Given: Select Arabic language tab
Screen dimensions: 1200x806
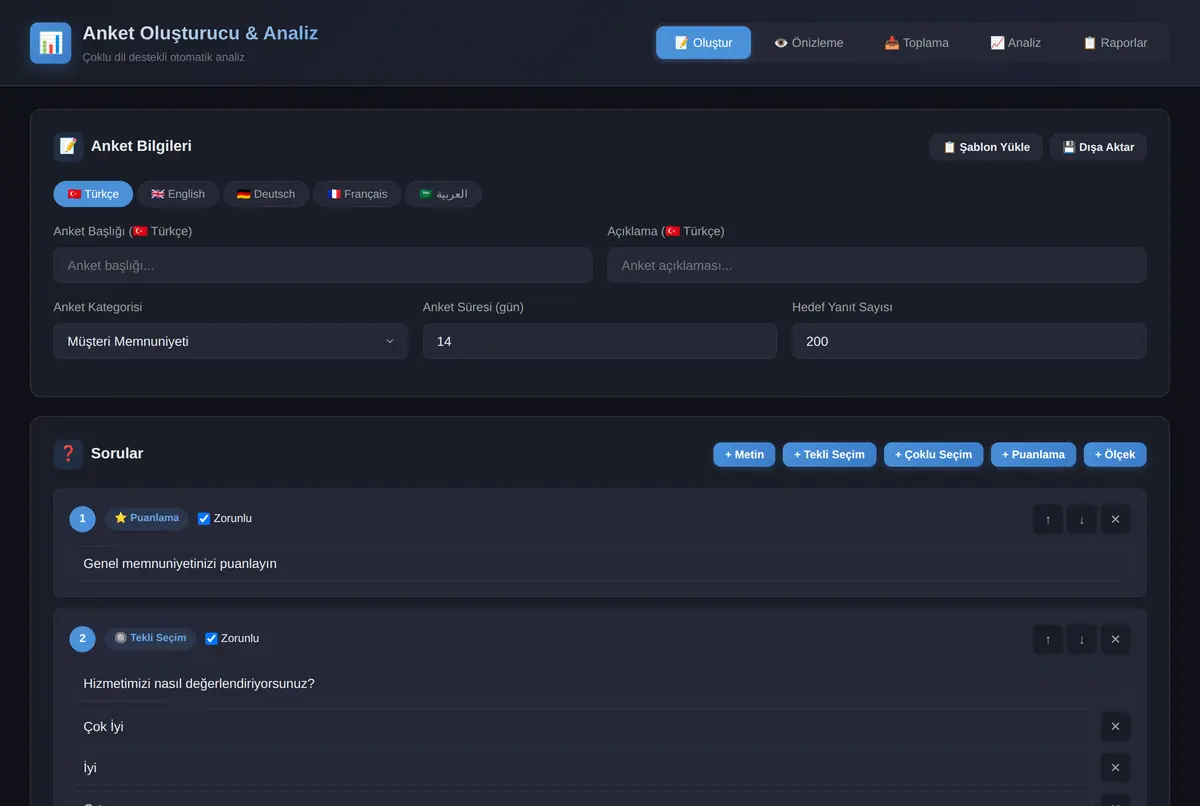Looking at the screenshot, I should click(x=443, y=194).
